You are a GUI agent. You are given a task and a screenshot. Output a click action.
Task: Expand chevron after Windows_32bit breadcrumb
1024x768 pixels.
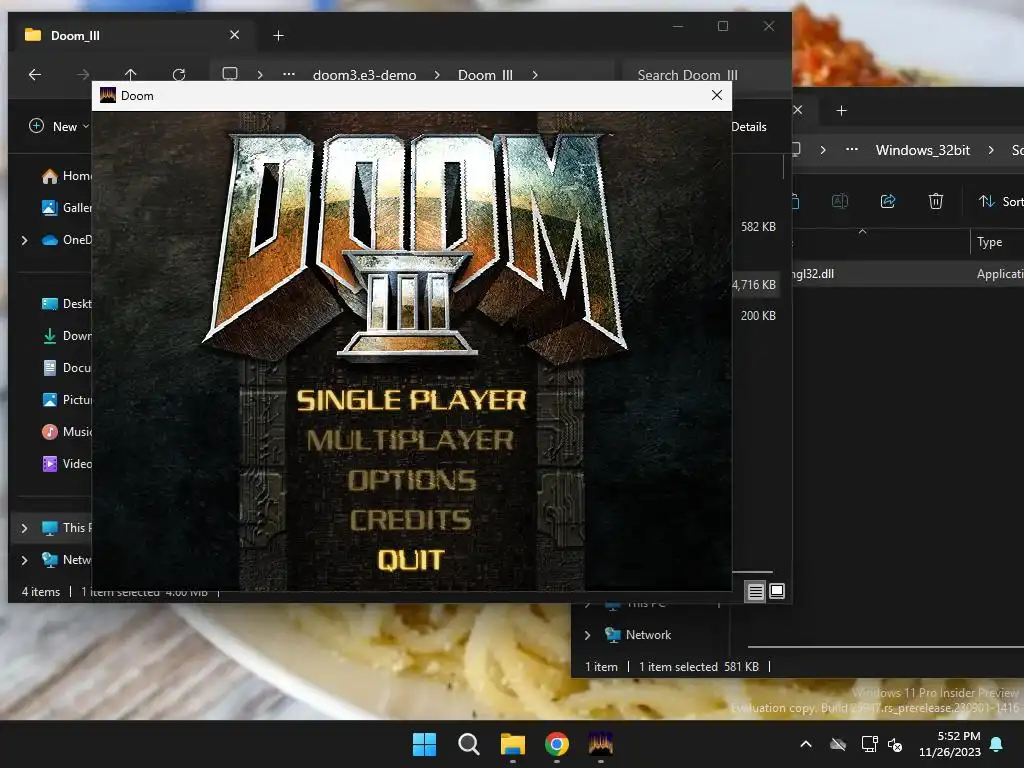click(991, 150)
